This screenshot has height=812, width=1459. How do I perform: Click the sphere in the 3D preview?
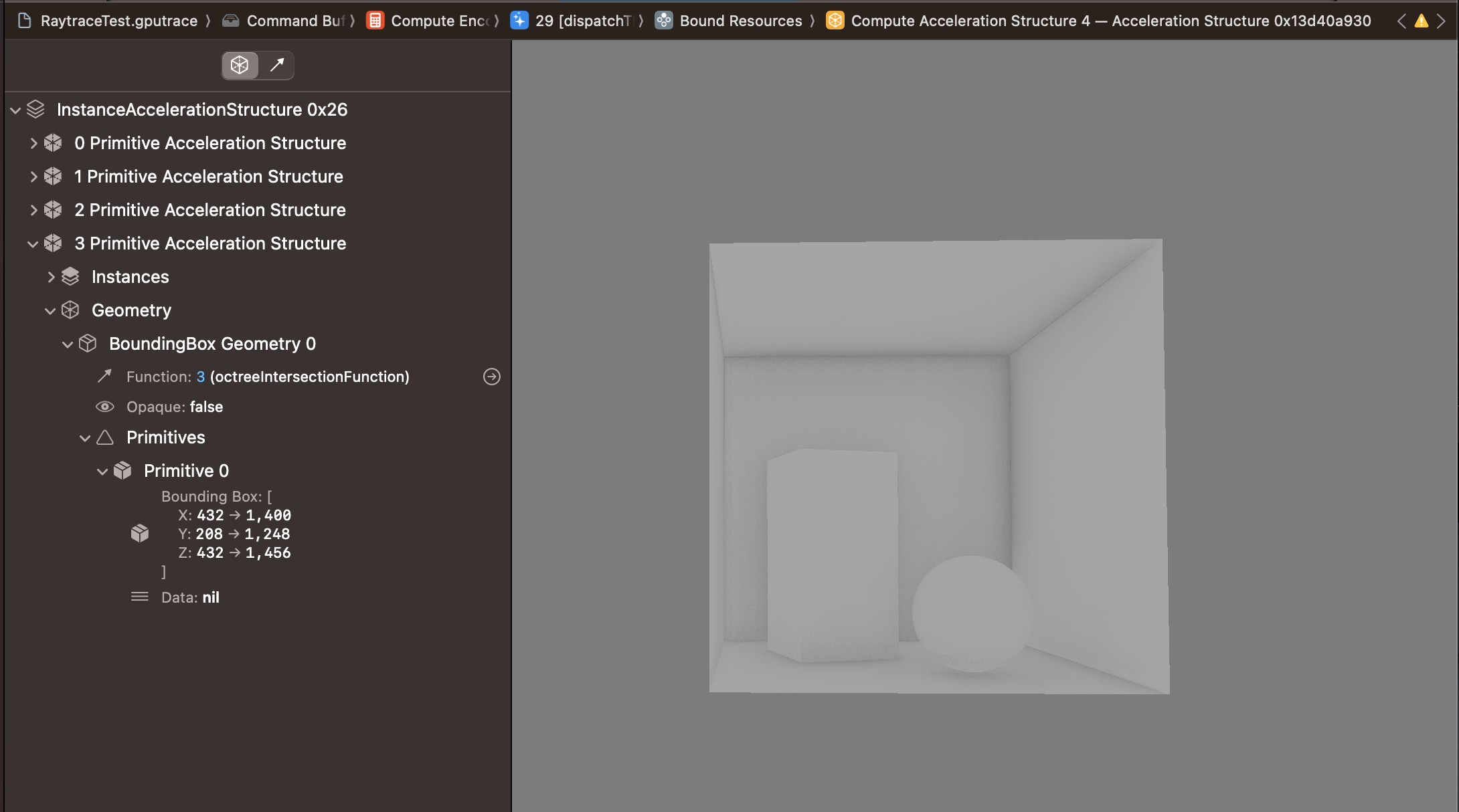(x=972, y=613)
